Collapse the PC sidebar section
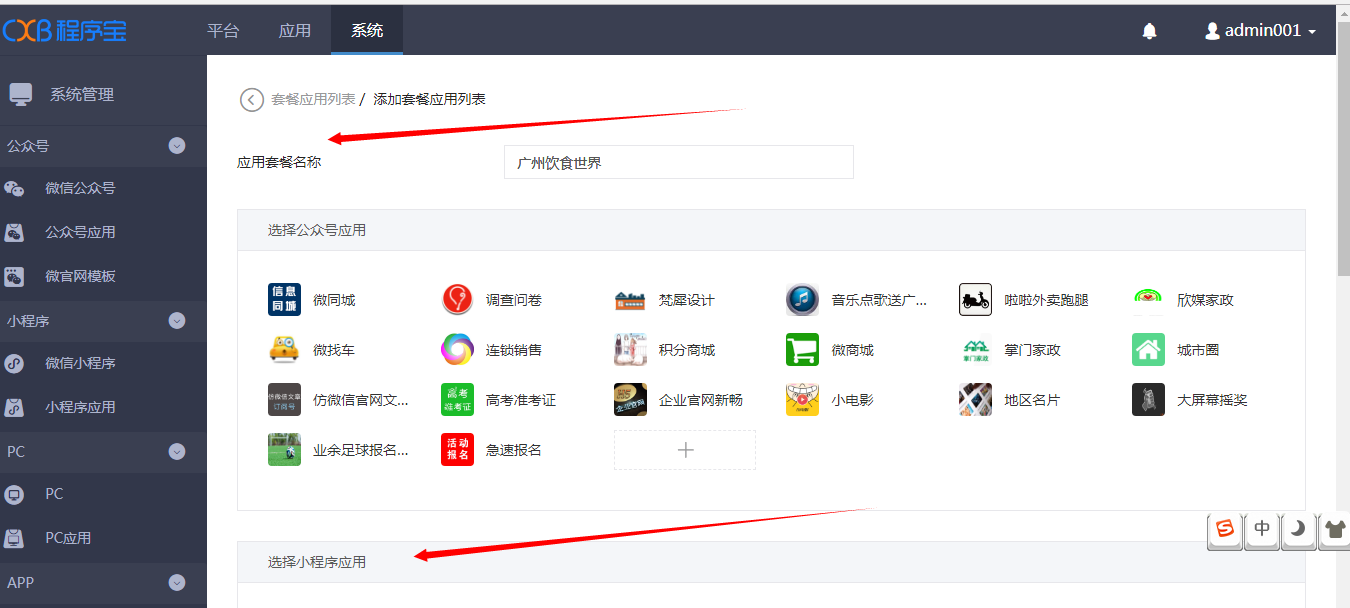Screen dimensions: 1350x608 [177, 452]
